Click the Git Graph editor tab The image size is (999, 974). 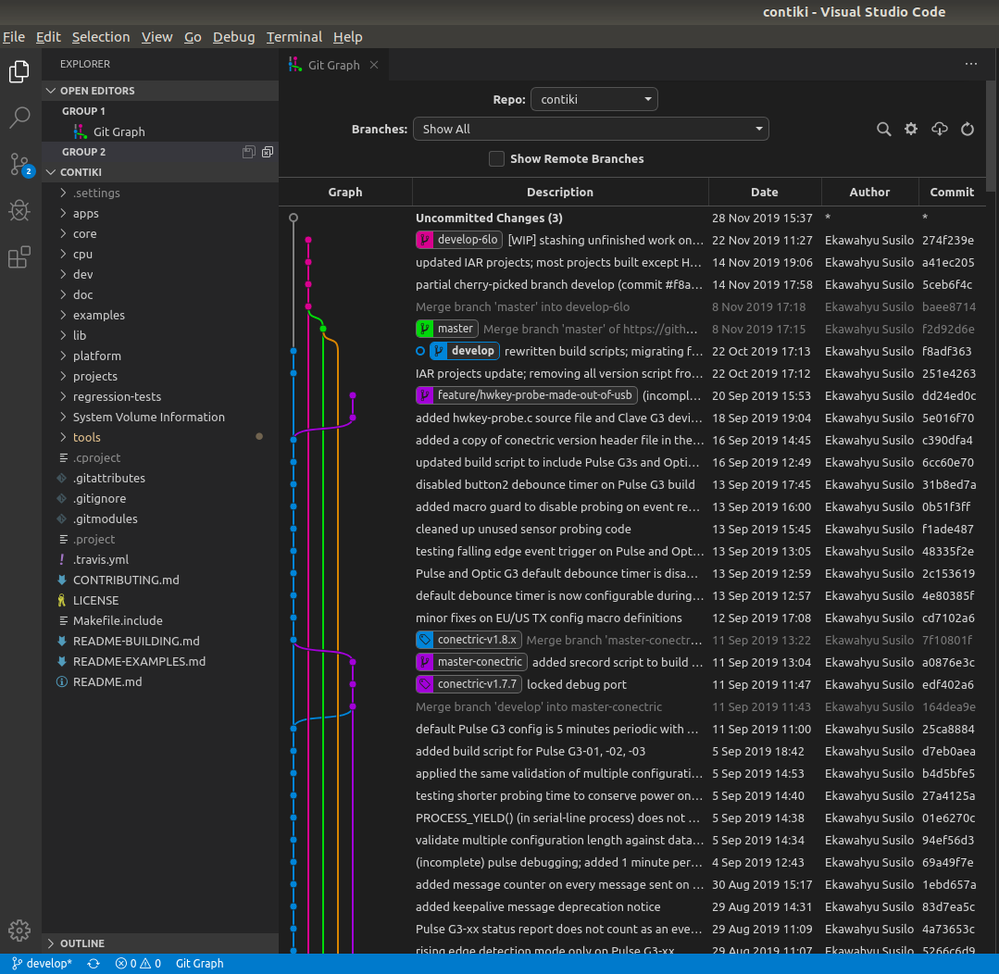point(325,62)
